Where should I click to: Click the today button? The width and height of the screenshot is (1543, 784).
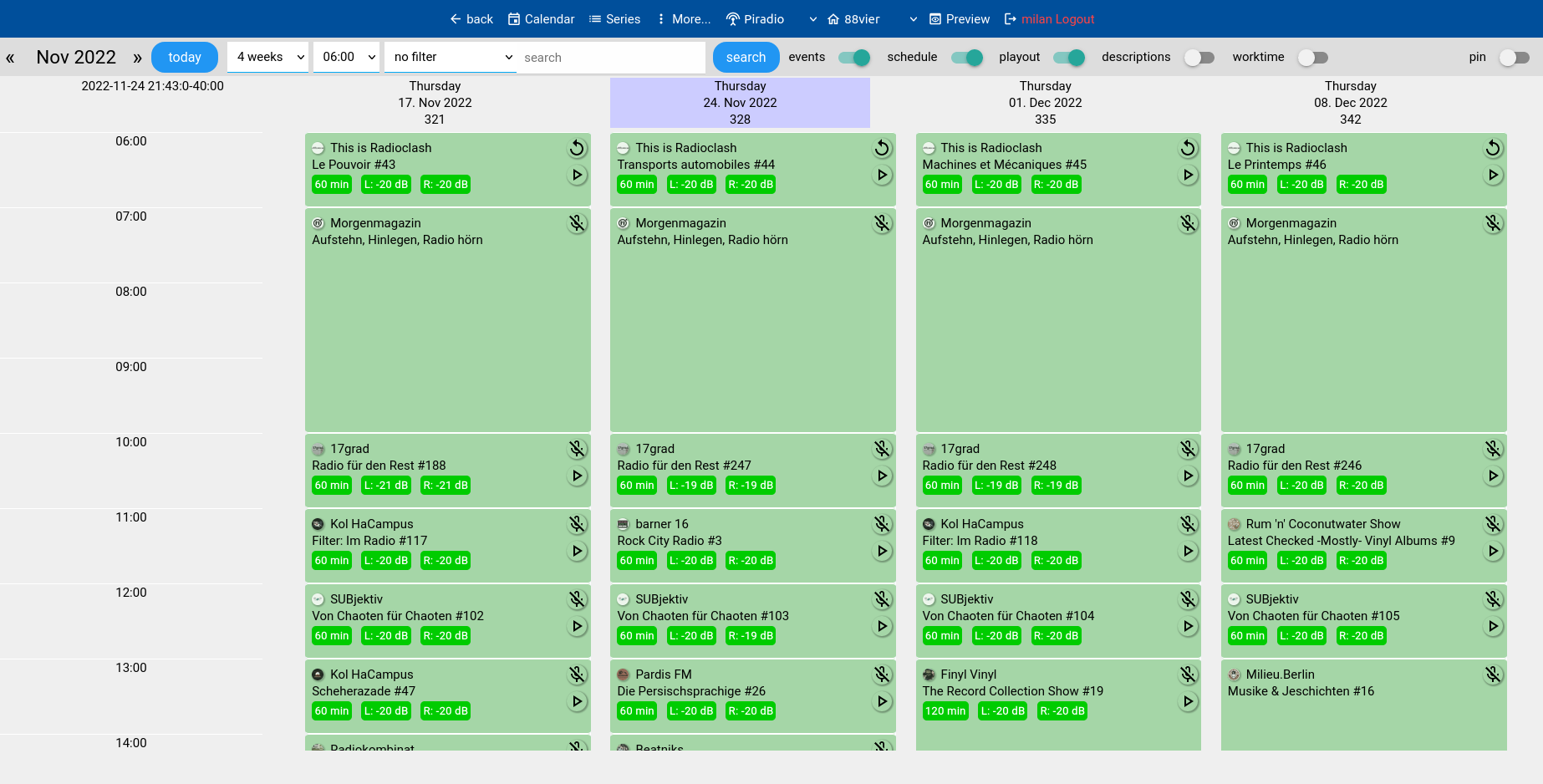(184, 57)
